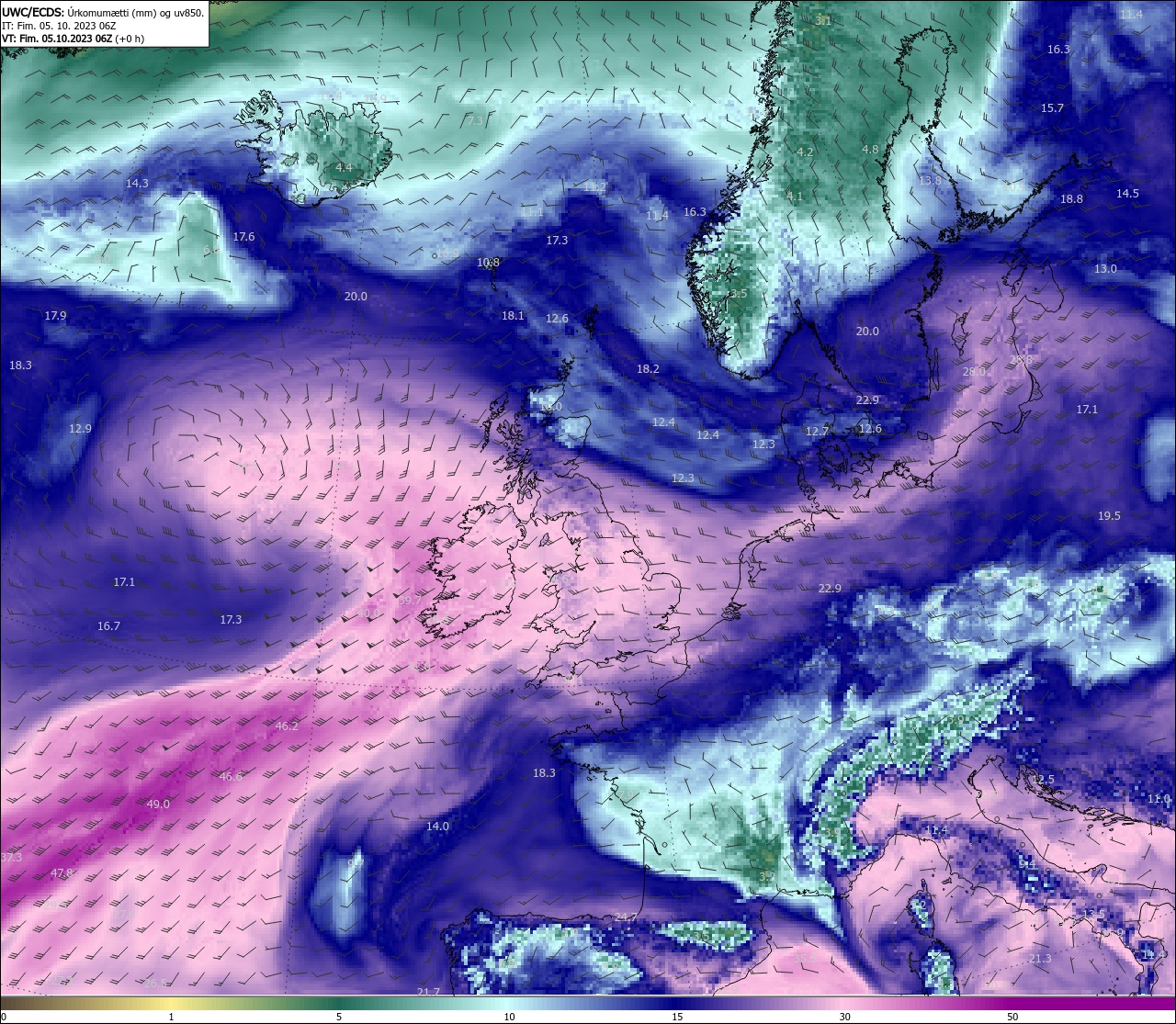Click the 13.0 value label
The image size is (1176, 1024).
[1105, 269]
